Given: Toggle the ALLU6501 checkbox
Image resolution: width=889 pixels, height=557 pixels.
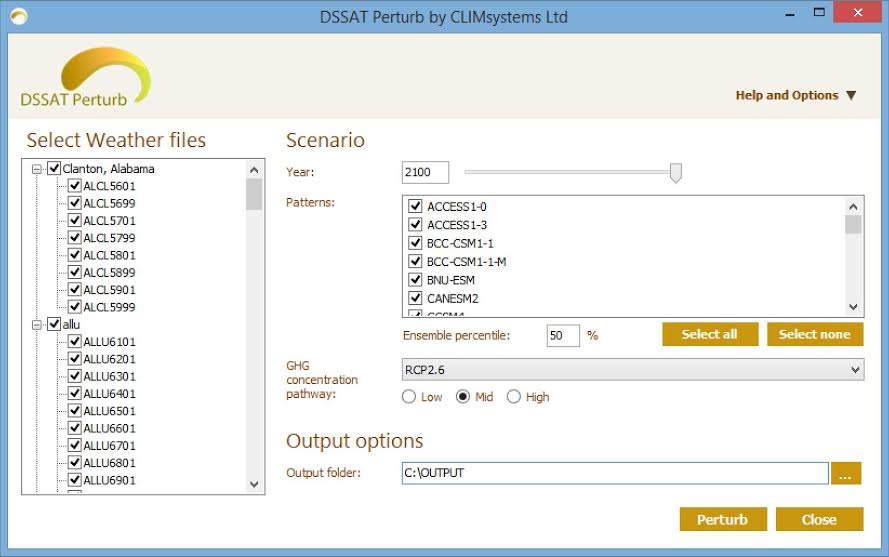Looking at the screenshot, I should (74, 411).
